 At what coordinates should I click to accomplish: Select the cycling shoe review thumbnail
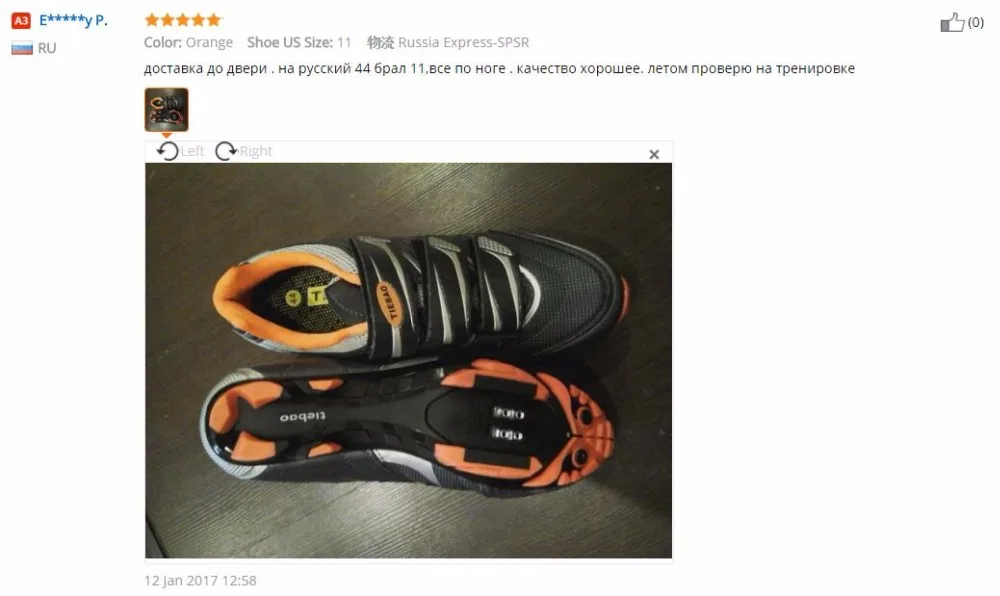pos(166,110)
